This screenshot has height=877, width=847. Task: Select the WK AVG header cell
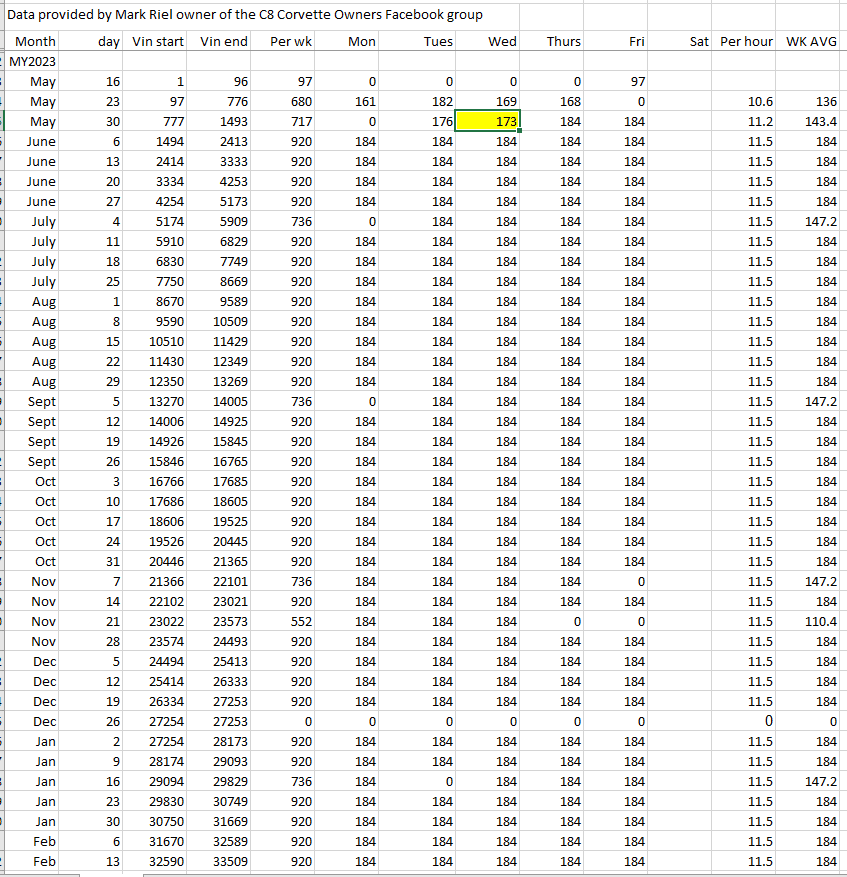click(811, 41)
